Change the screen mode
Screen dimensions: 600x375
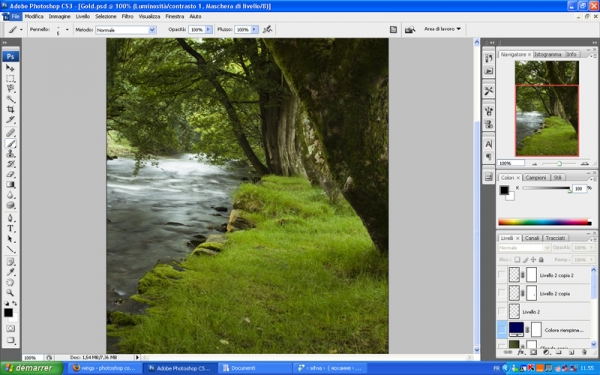pyautogui.click(x=10, y=340)
